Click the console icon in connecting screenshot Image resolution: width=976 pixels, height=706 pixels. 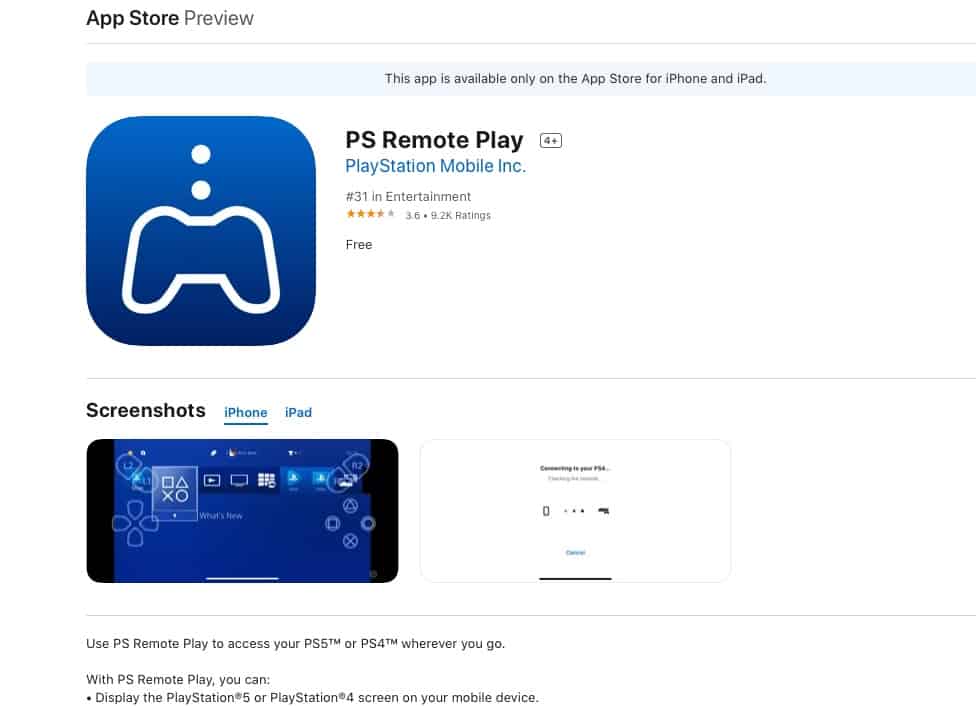pos(603,511)
